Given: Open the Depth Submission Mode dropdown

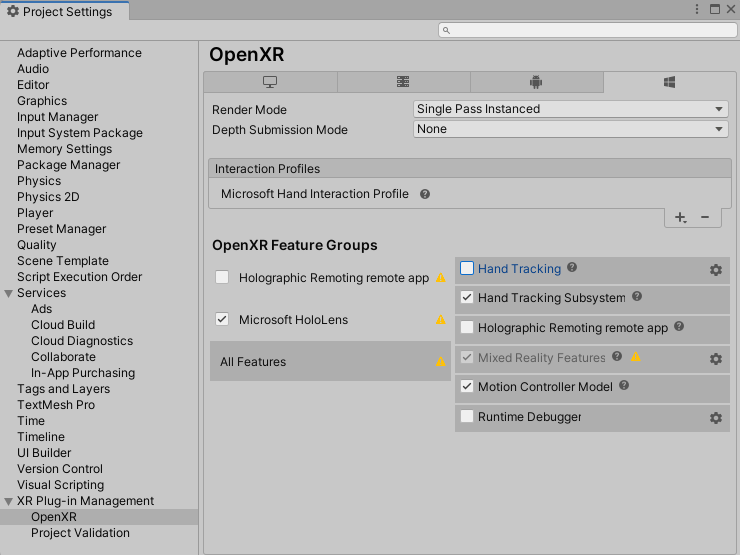Looking at the screenshot, I should pyautogui.click(x=571, y=129).
